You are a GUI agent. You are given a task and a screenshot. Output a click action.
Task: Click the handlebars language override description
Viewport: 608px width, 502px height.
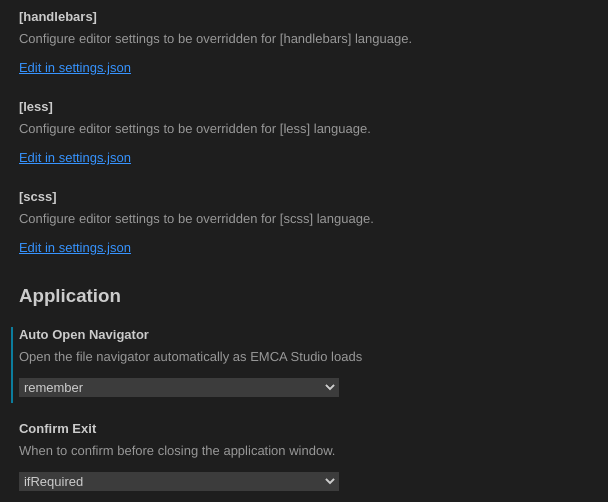coord(215,39)
